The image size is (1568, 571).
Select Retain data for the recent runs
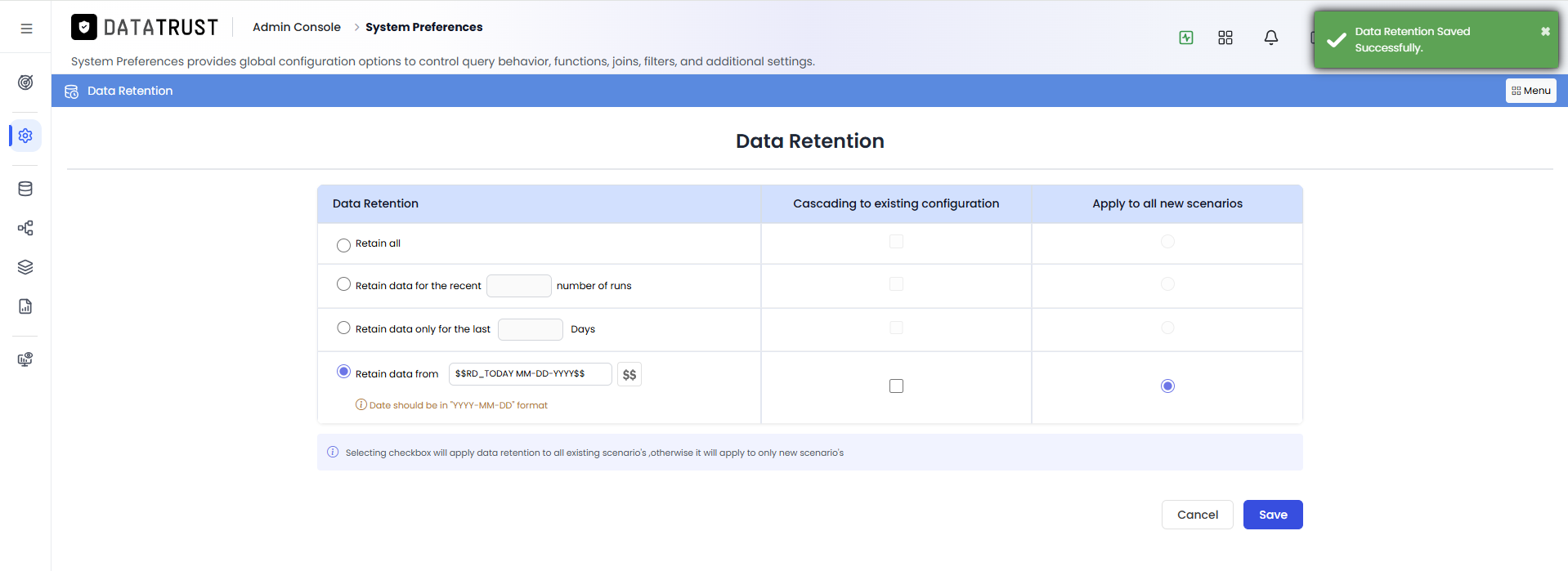click(x=343, y=284)
